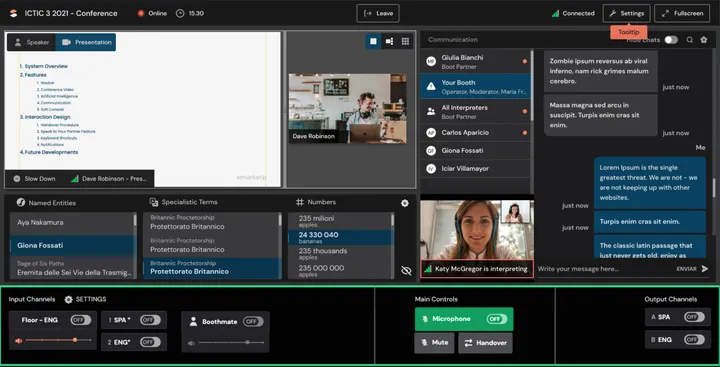Click the Numbers hash icon
This screenshot has width=720, height=367.
coord(300,202)
